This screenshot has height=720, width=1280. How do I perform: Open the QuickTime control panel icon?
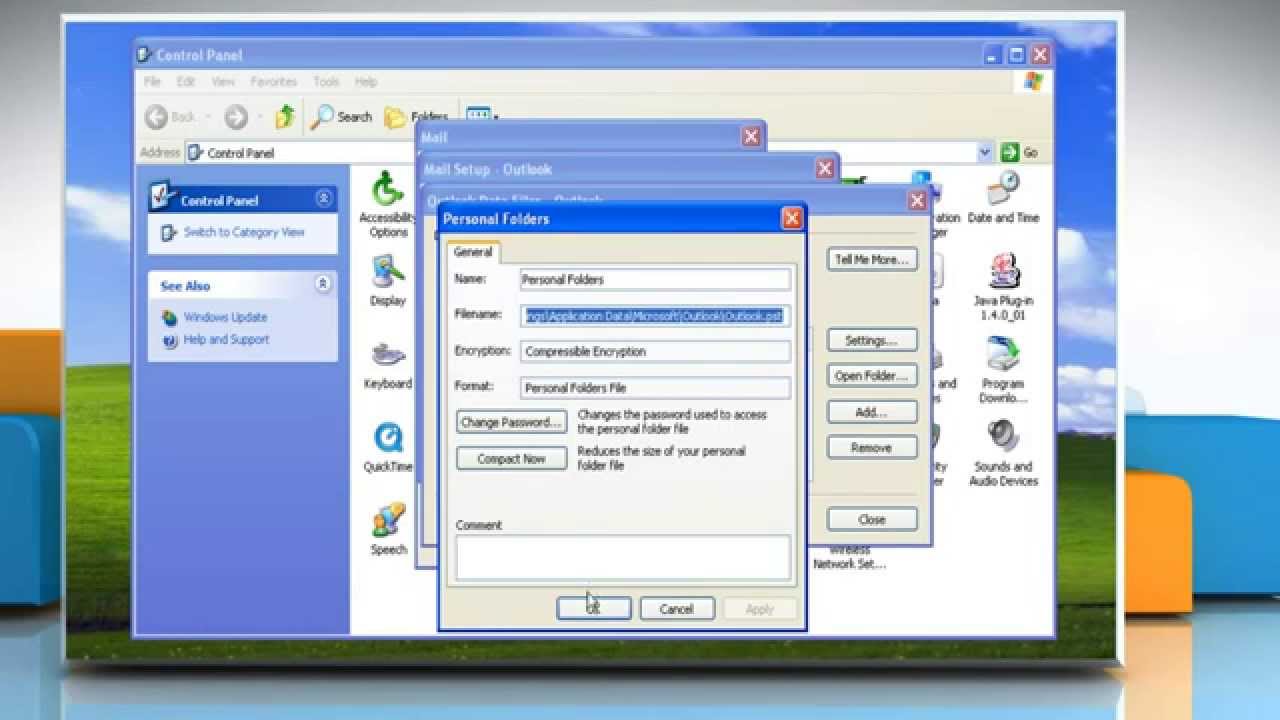pos(388,438)
